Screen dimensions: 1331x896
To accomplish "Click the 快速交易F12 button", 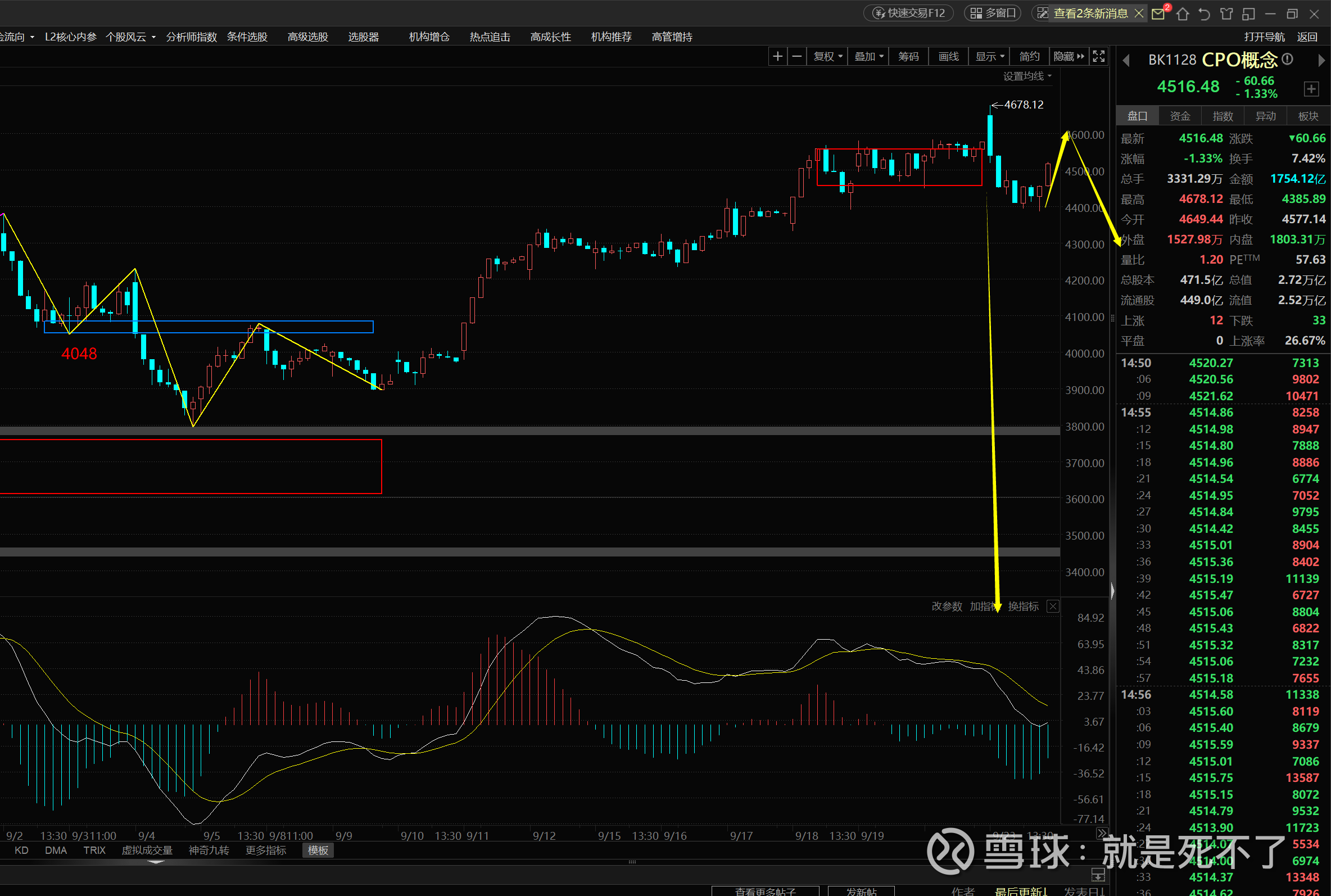I will [909, 13].
